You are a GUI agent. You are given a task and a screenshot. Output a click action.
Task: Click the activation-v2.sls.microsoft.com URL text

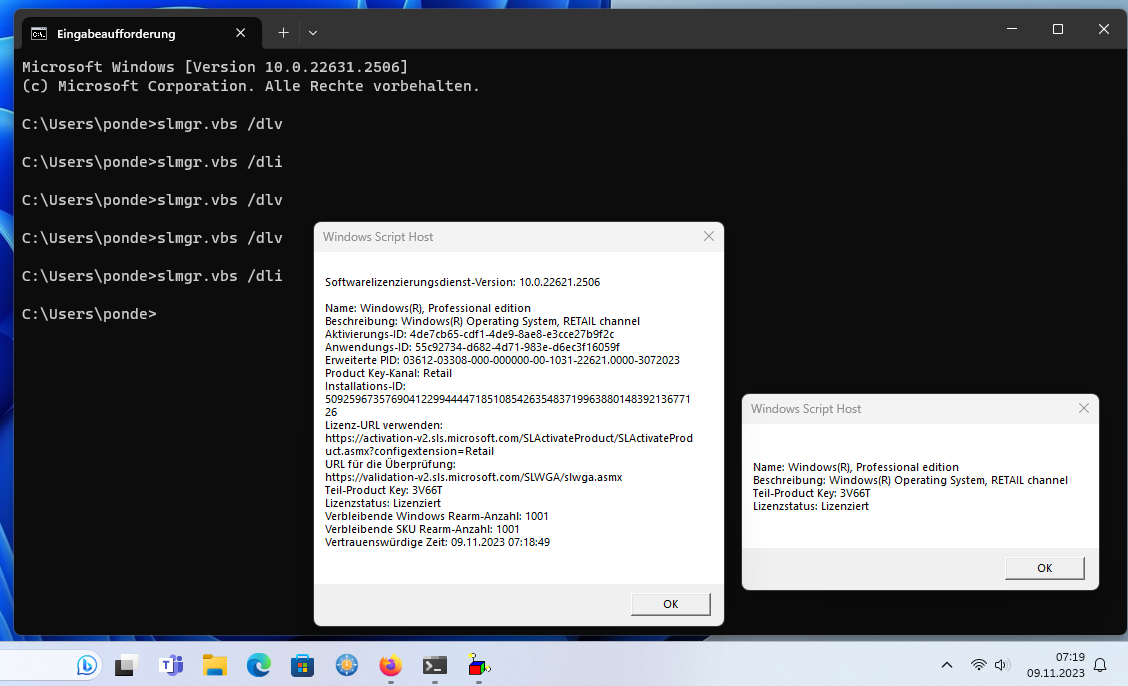tap(509, 444)
